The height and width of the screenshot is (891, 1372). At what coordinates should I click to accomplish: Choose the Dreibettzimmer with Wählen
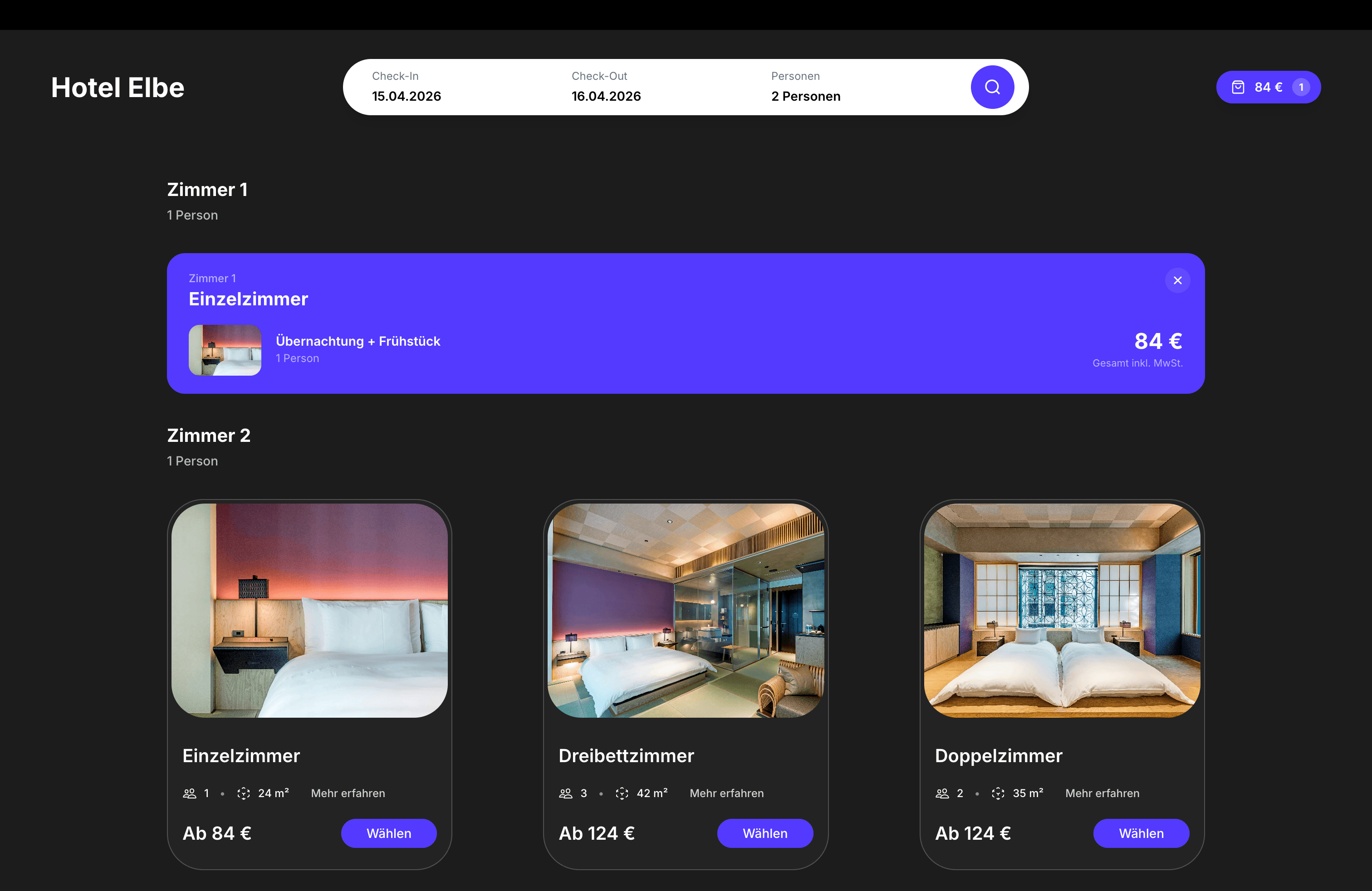[764, 833]
